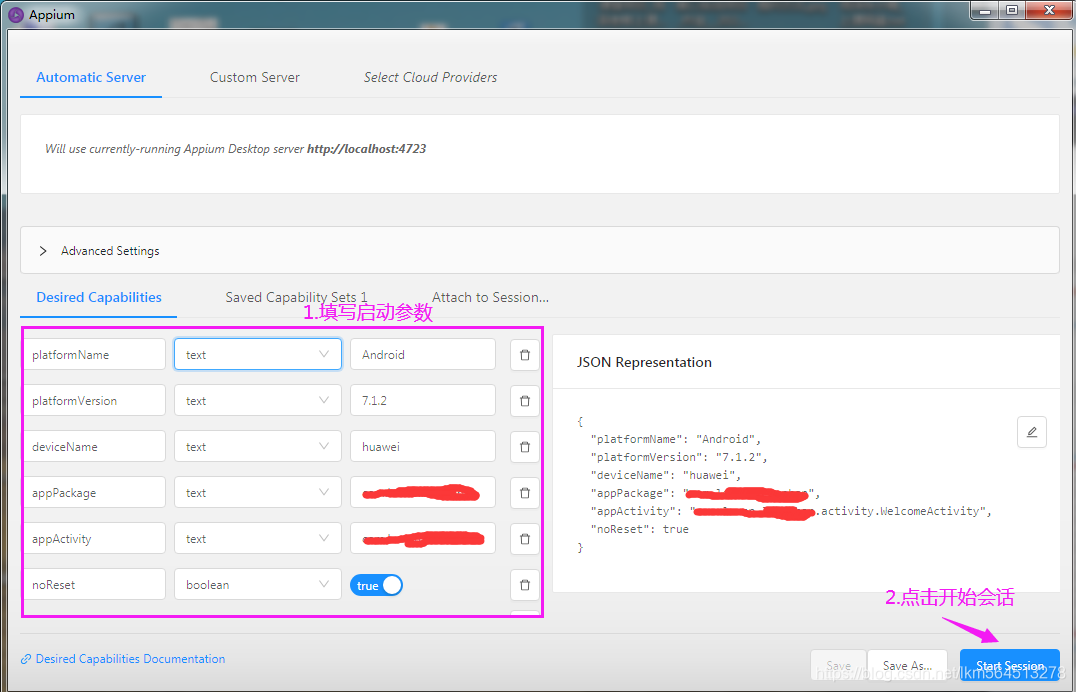Click the platformVersion name field
The image size is (1076, 692).
tap(95, 400)
